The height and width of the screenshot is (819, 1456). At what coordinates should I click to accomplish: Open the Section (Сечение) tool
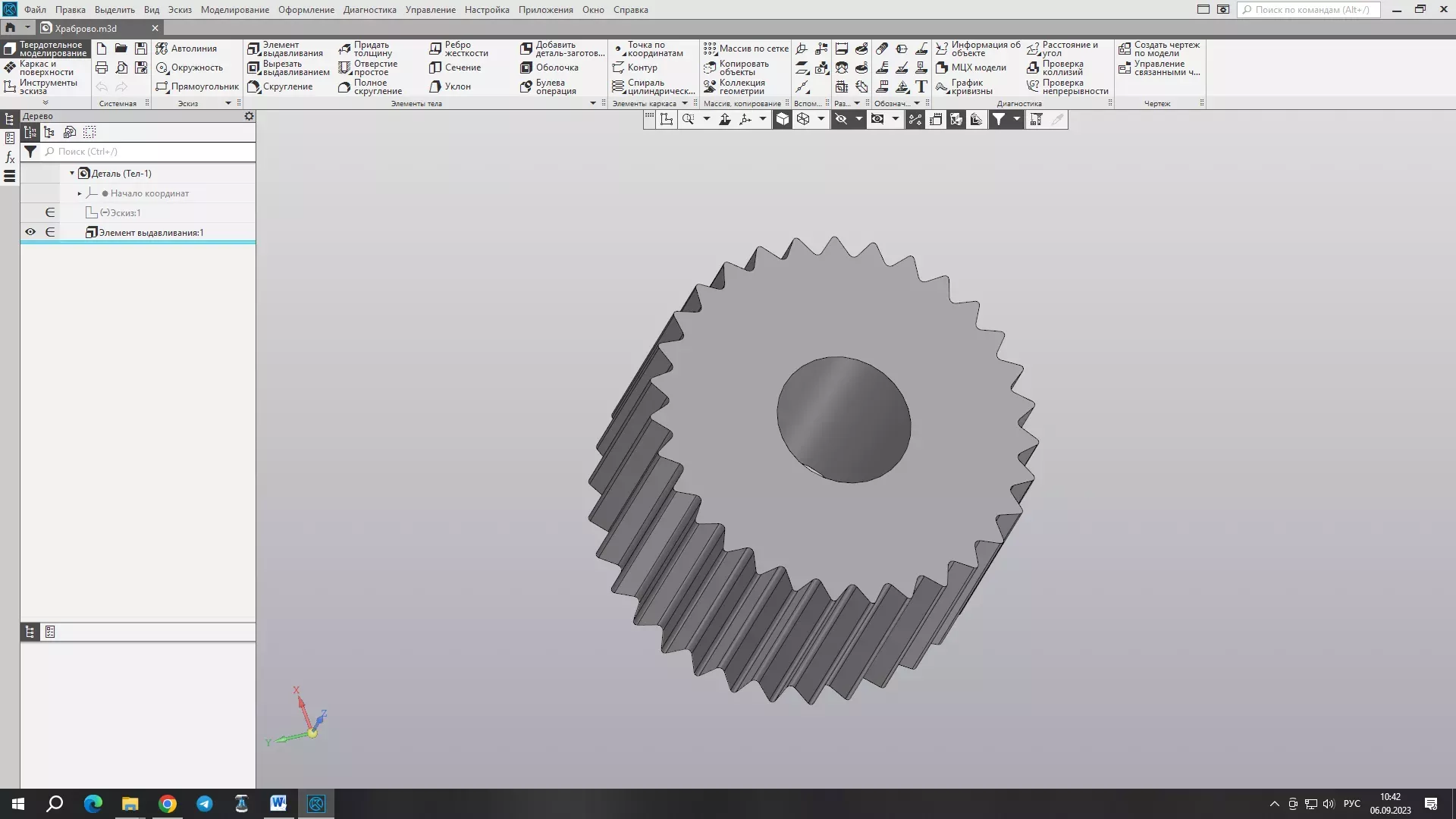coord(455,67)
